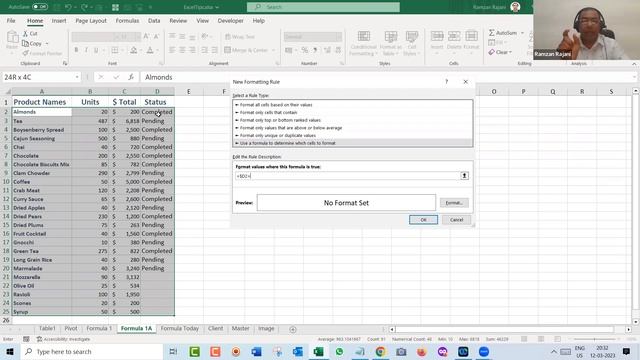Toggle Underline formatting
The image size is (640, 360).
pos(96,50)
